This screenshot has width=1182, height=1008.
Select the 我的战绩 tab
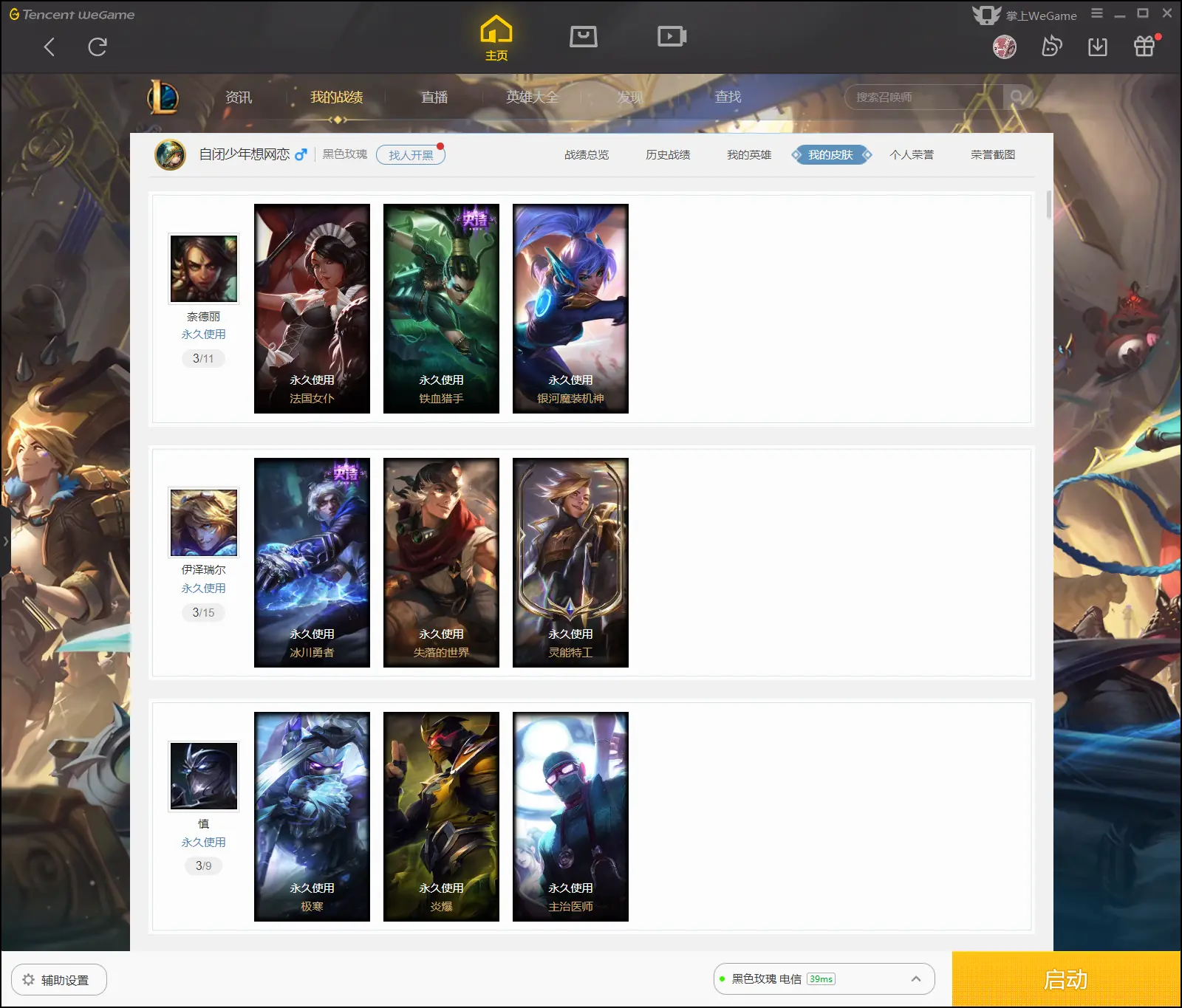pos(337,97)
